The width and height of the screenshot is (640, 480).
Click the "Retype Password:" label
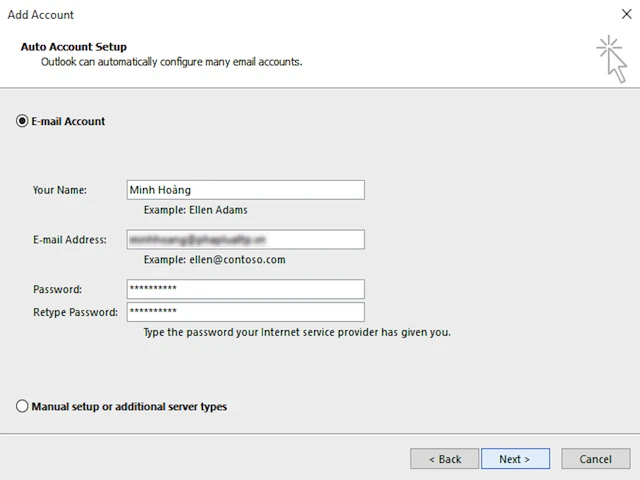pyautogui.click(x=75, y=312)
